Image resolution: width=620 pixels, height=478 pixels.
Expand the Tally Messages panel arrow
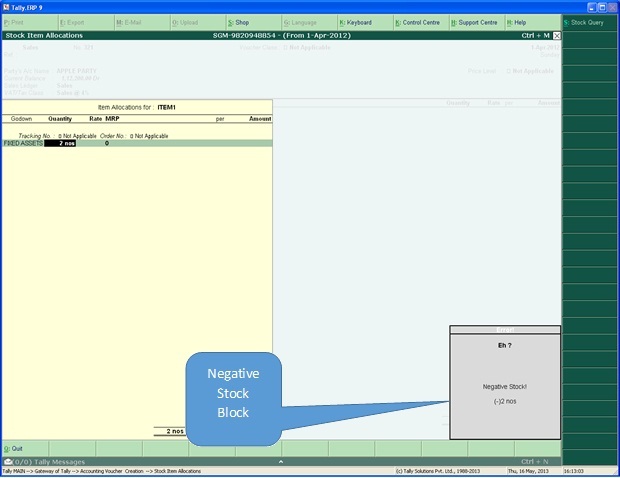pyautogui.click(x=281, y=461)
